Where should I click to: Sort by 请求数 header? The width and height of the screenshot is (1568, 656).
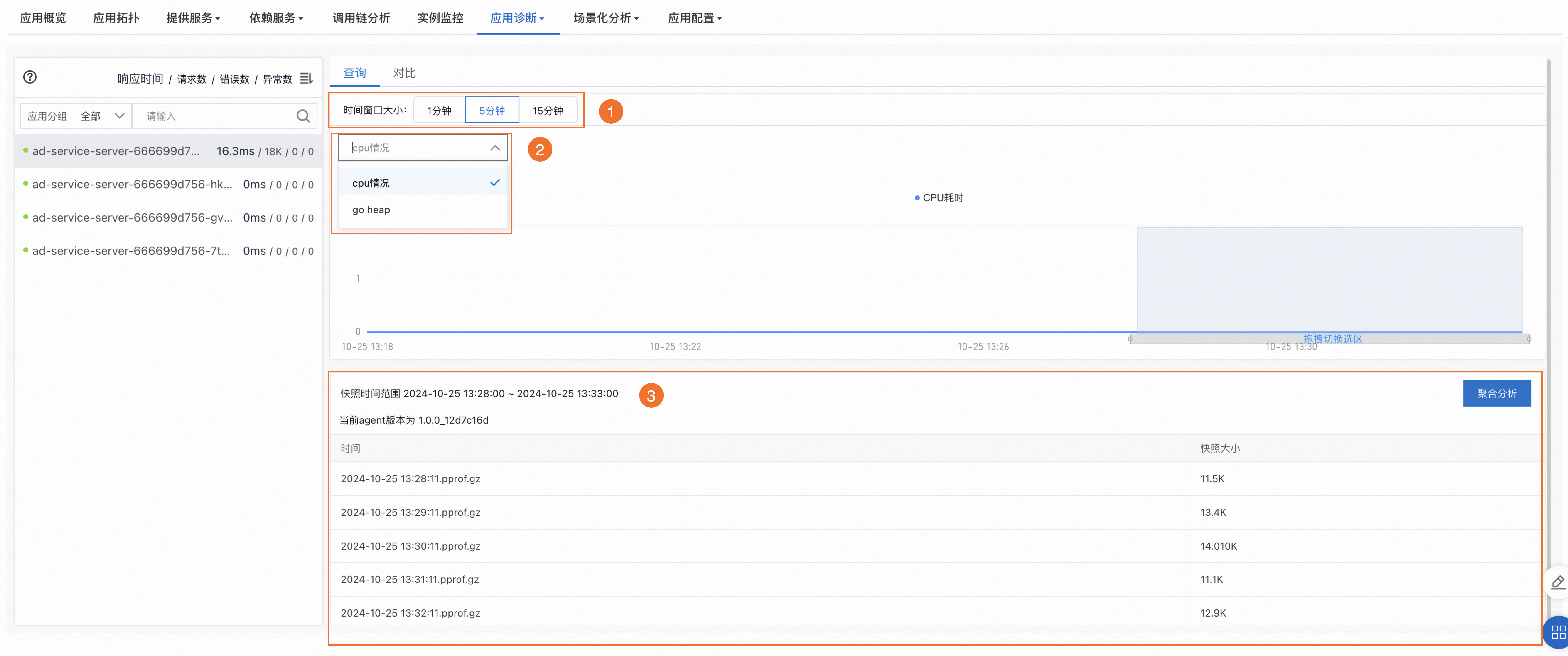coord(192,79)
